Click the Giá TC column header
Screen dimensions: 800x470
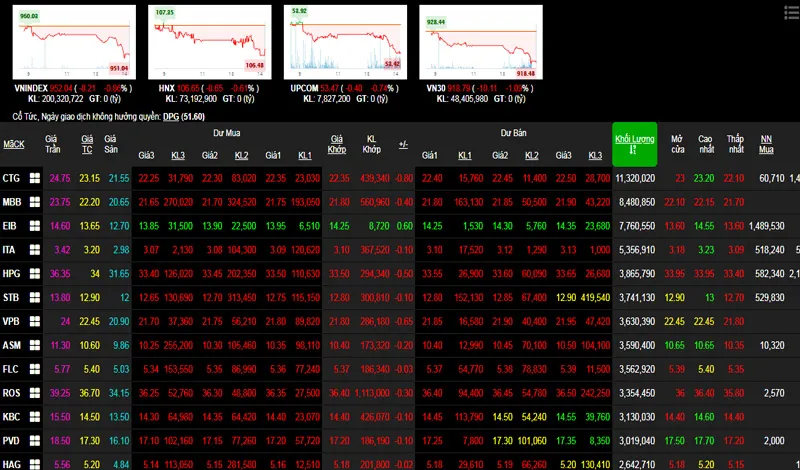pyautogui.click(x=87, y=144)
